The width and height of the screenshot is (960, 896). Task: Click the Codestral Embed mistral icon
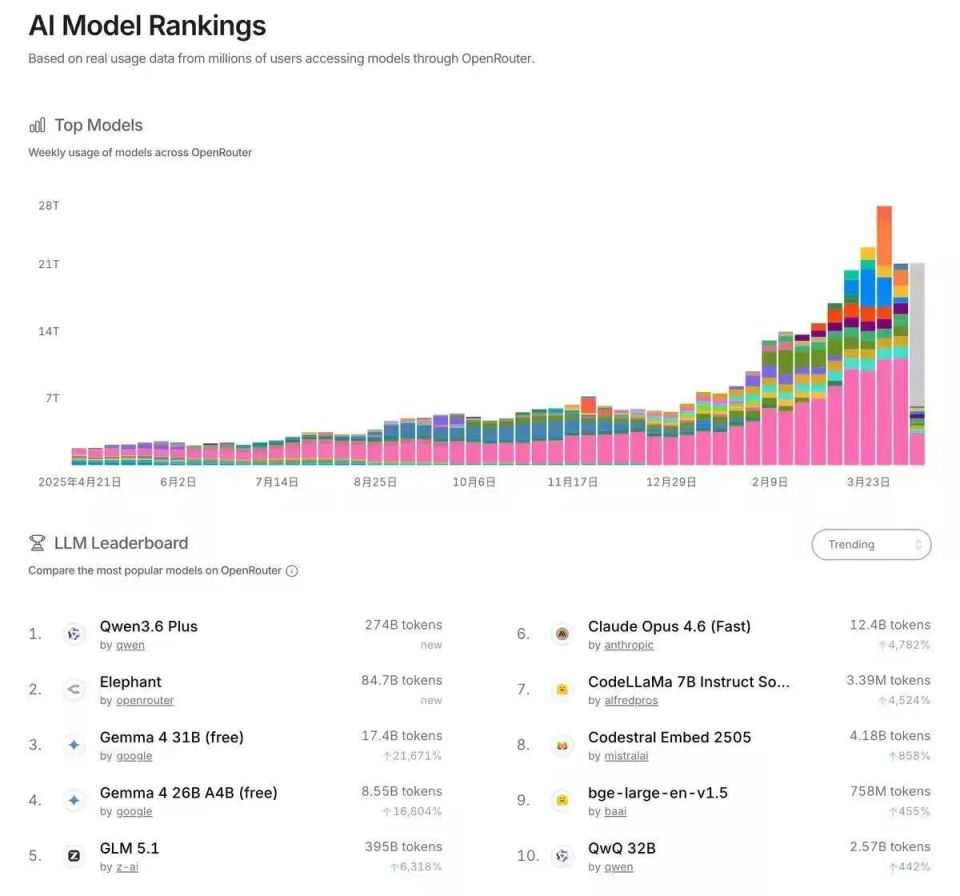pos(562,745)
